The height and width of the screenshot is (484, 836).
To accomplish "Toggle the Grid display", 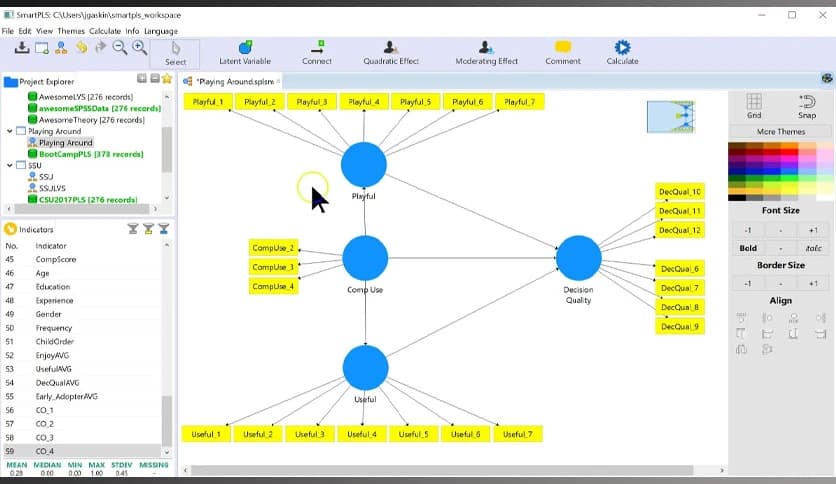I will pyautogui.click(x=754, y=105).
